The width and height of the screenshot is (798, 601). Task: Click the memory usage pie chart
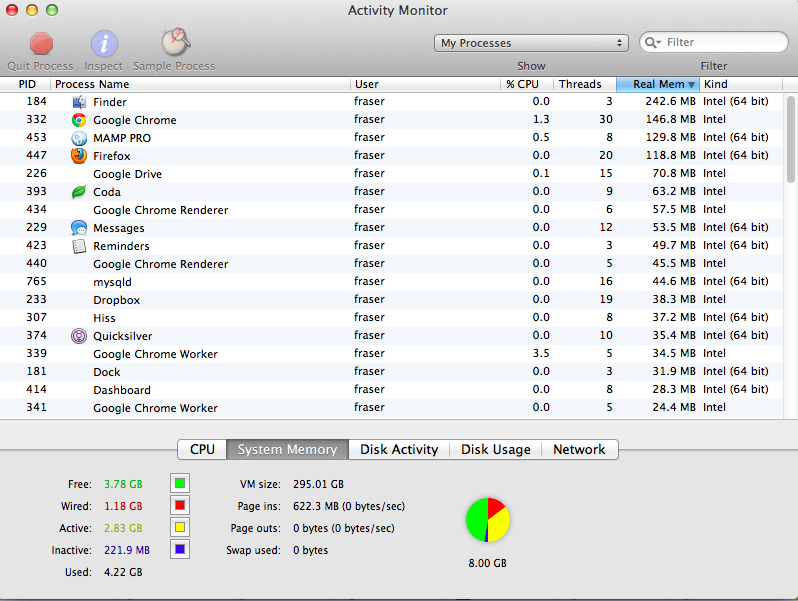point(488,520)
